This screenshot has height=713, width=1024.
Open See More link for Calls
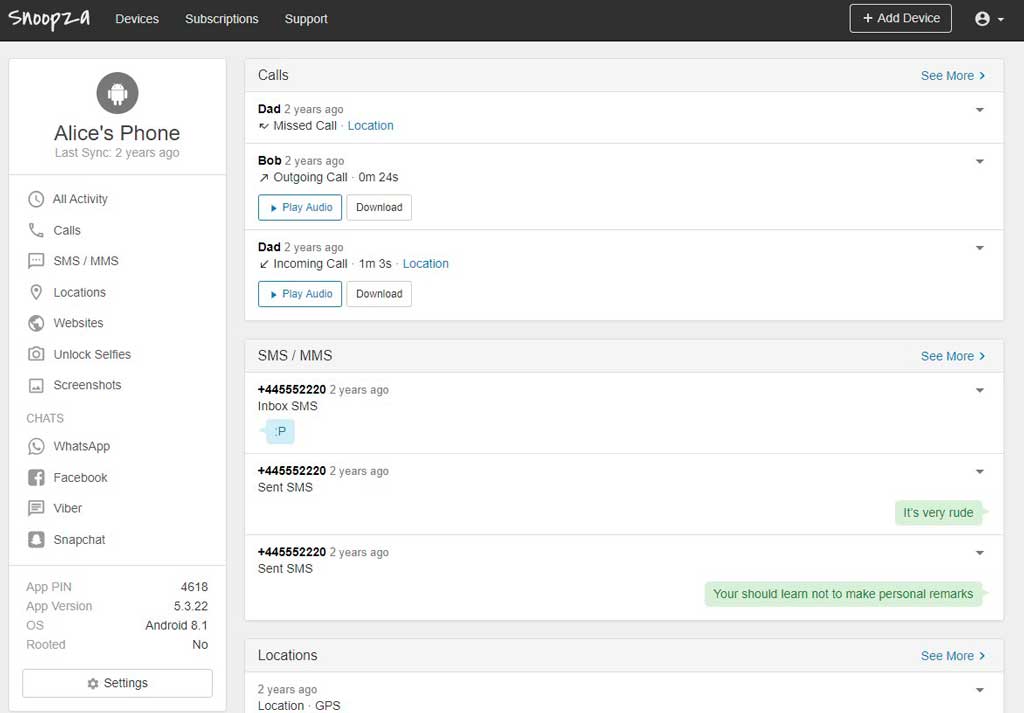pyautogui.click(x=952, y=75)
